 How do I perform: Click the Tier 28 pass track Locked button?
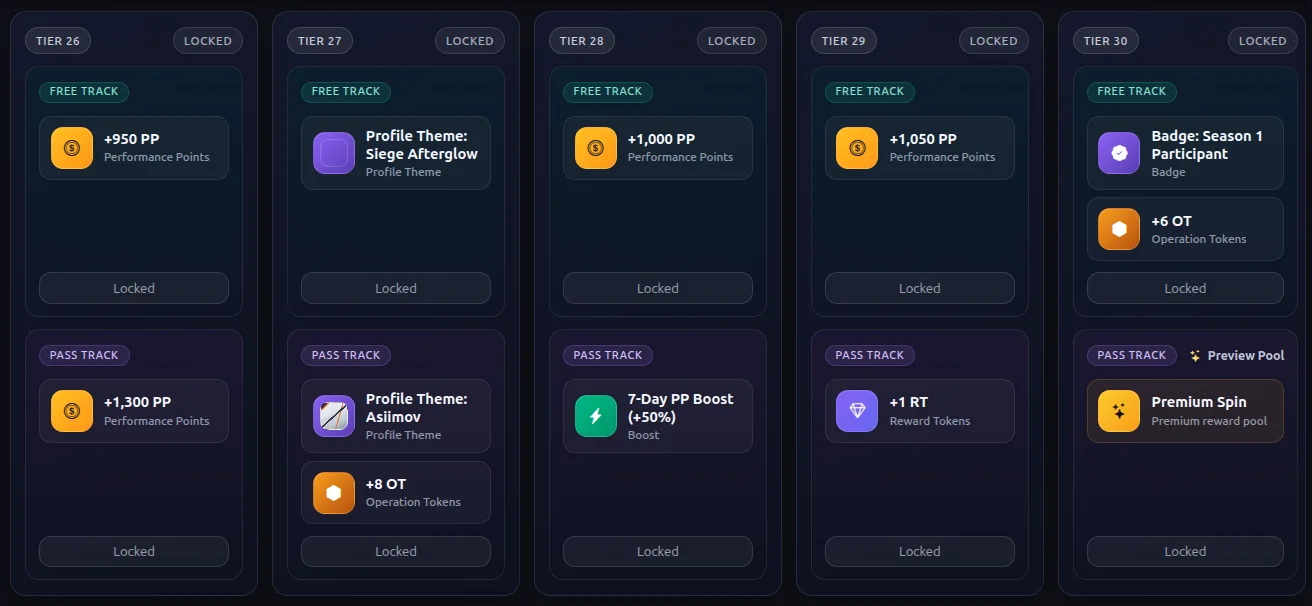658,551
